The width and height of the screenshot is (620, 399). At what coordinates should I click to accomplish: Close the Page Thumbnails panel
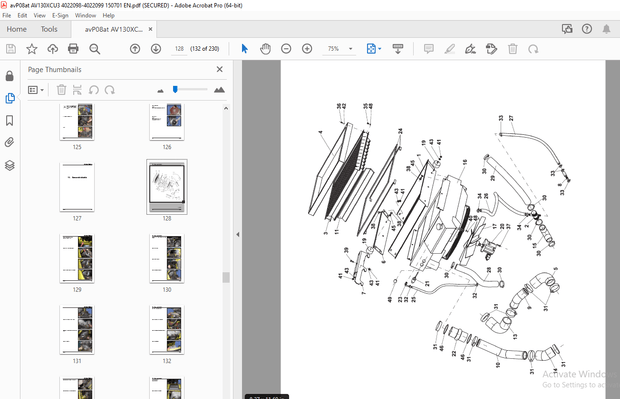coord(219,69)
